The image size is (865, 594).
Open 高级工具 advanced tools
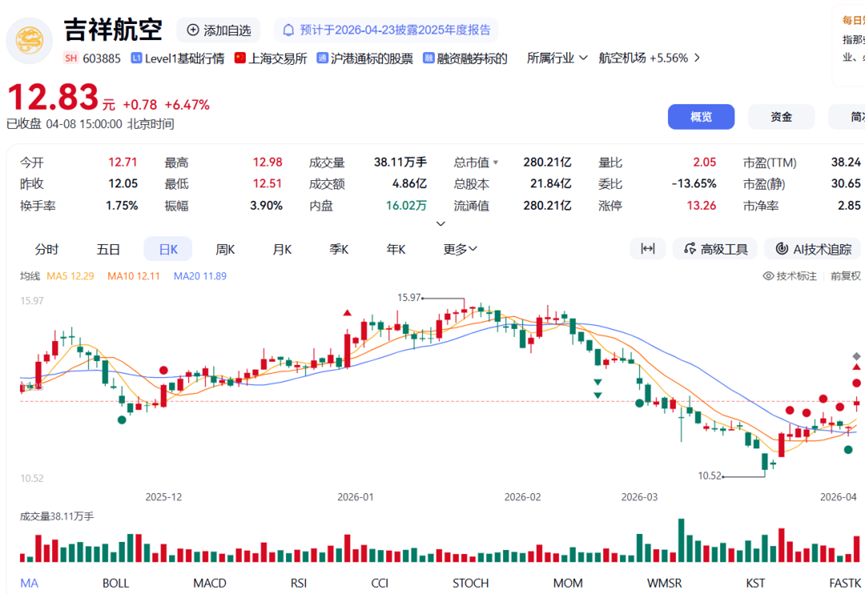click(x=715, y=249)
